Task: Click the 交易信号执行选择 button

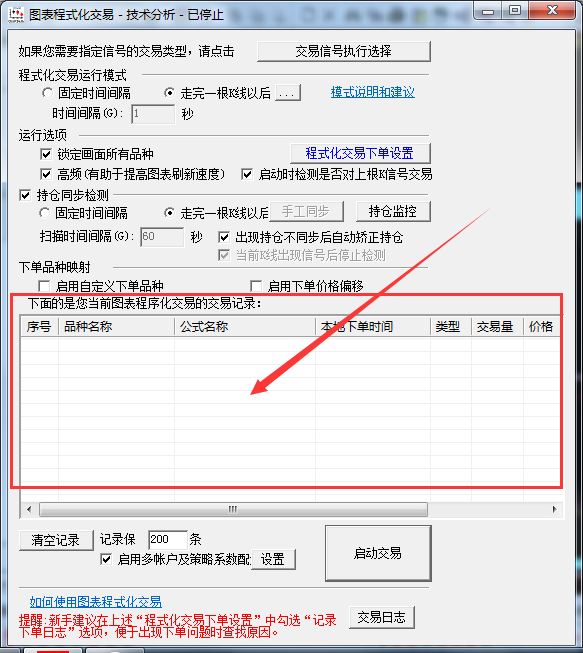Action: (344, 51)
